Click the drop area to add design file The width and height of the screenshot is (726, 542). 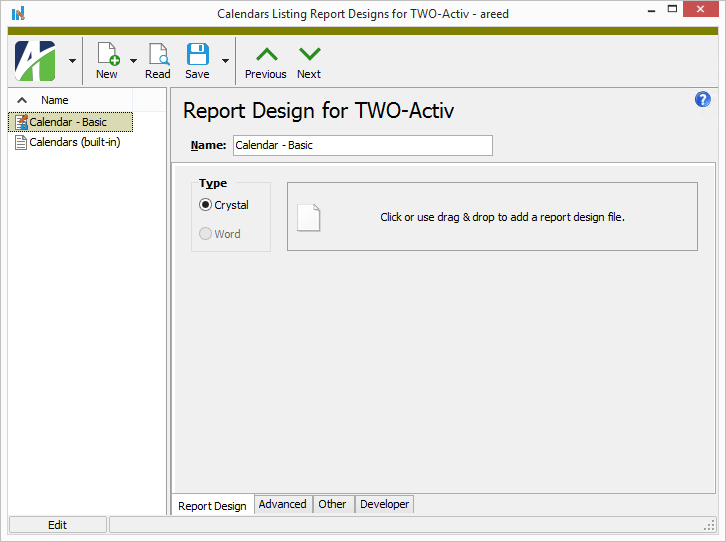(x=492, y=217)
